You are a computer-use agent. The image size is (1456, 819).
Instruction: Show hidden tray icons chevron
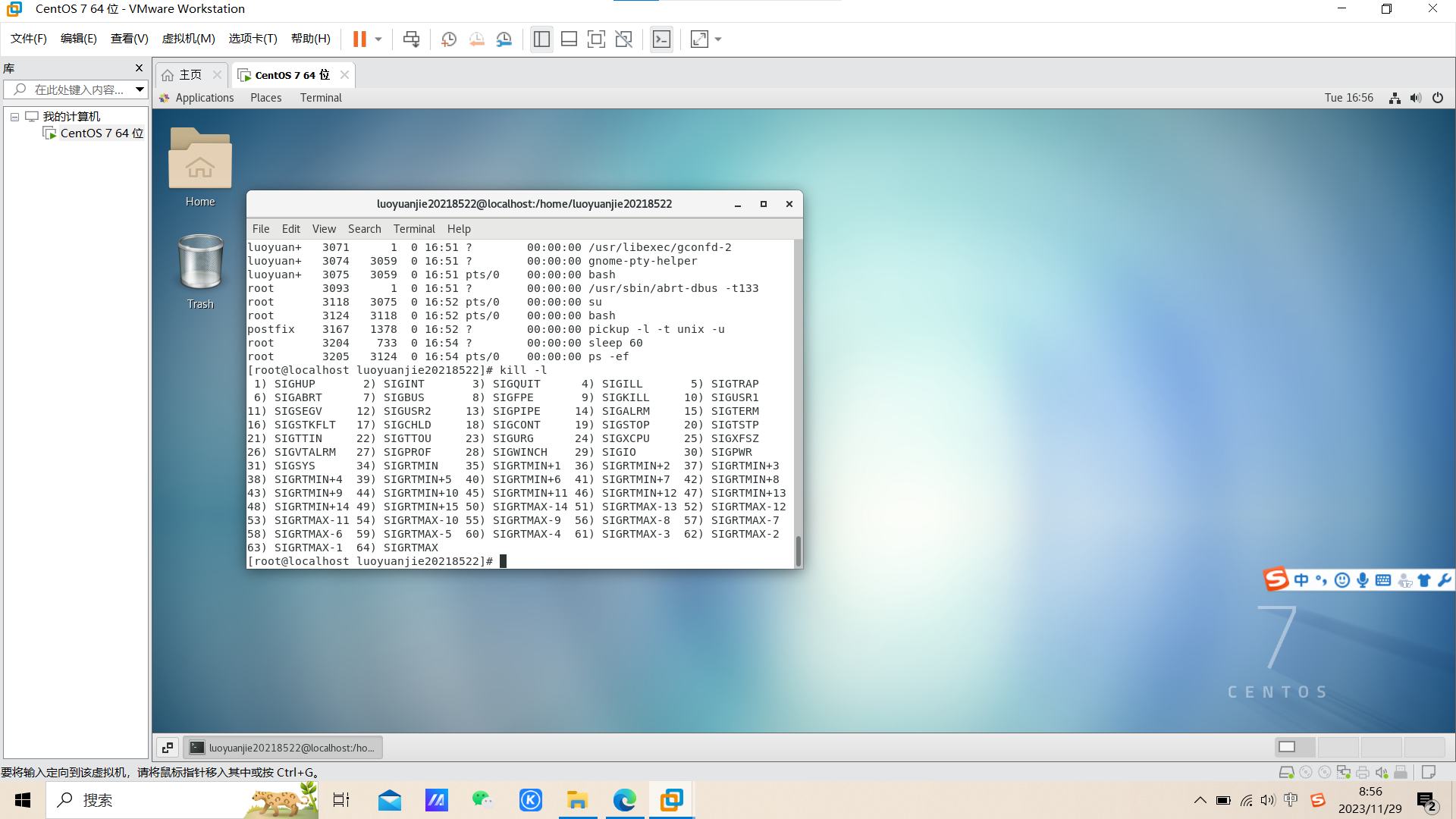click(1200, 800)
